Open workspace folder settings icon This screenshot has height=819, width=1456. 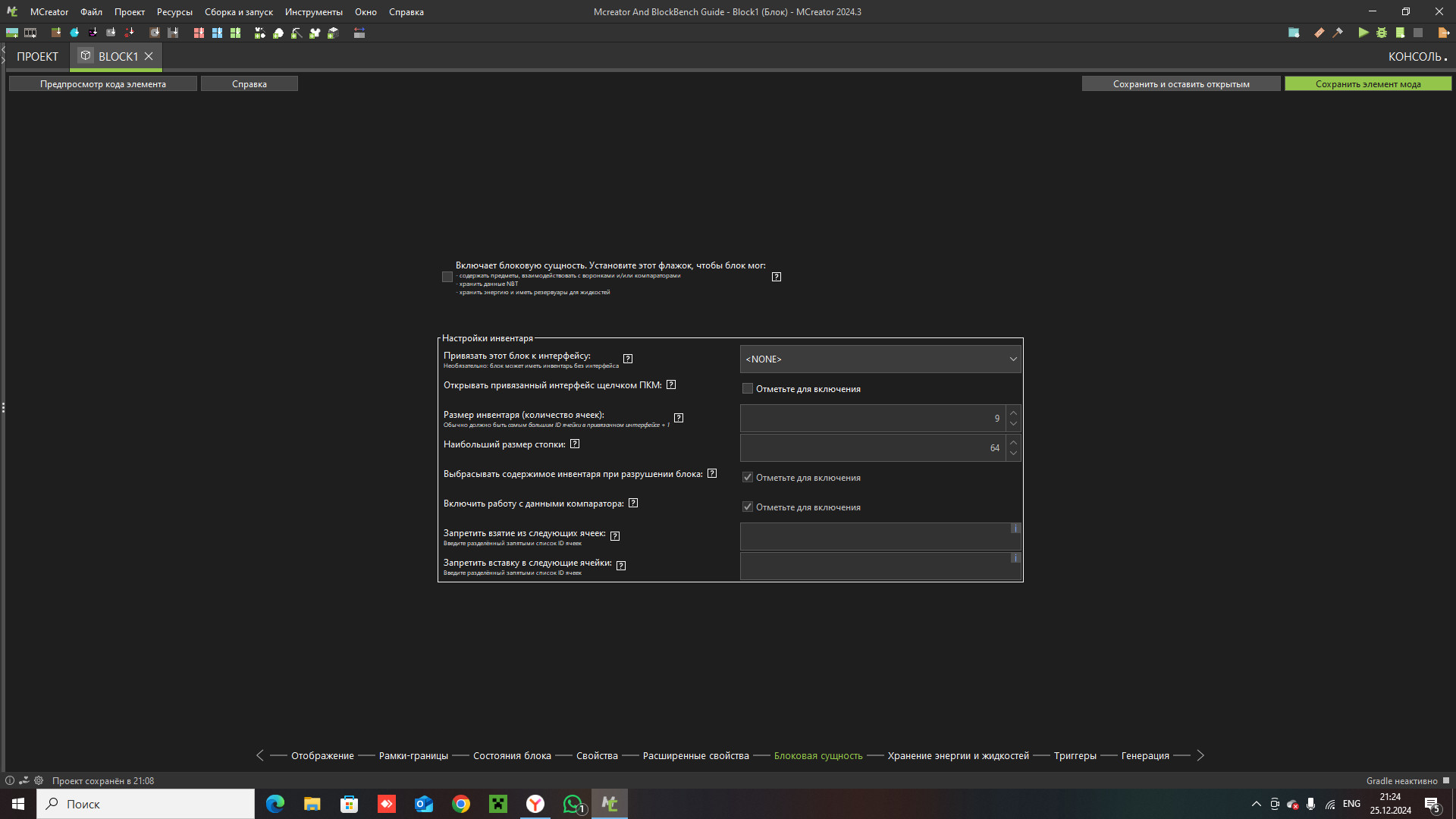(x=1294, y=33)
